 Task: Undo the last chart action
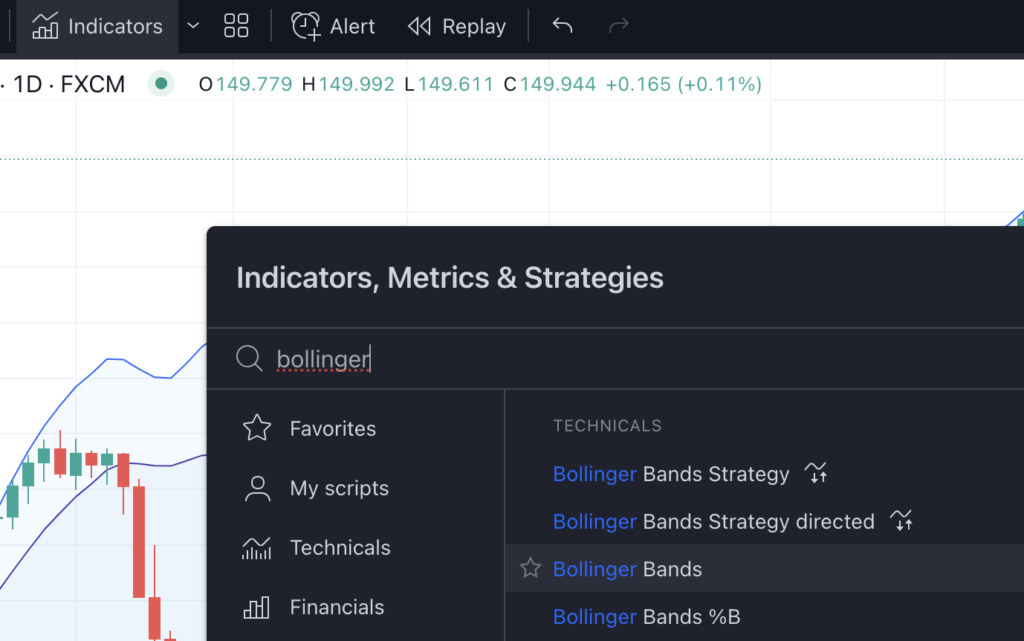562,26
